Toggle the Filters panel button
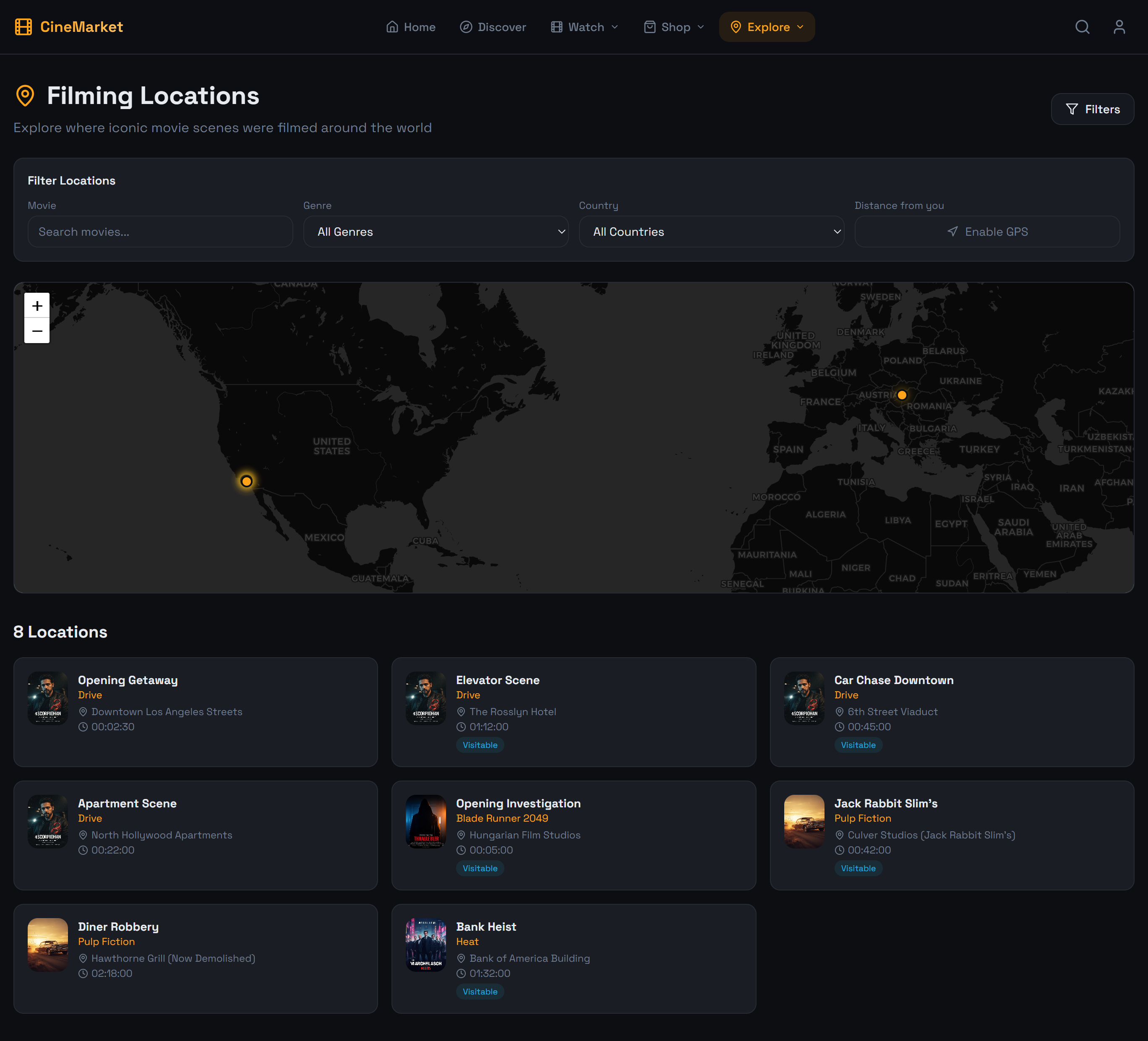1148x1041 pixels. click(x=1092, y=109)
